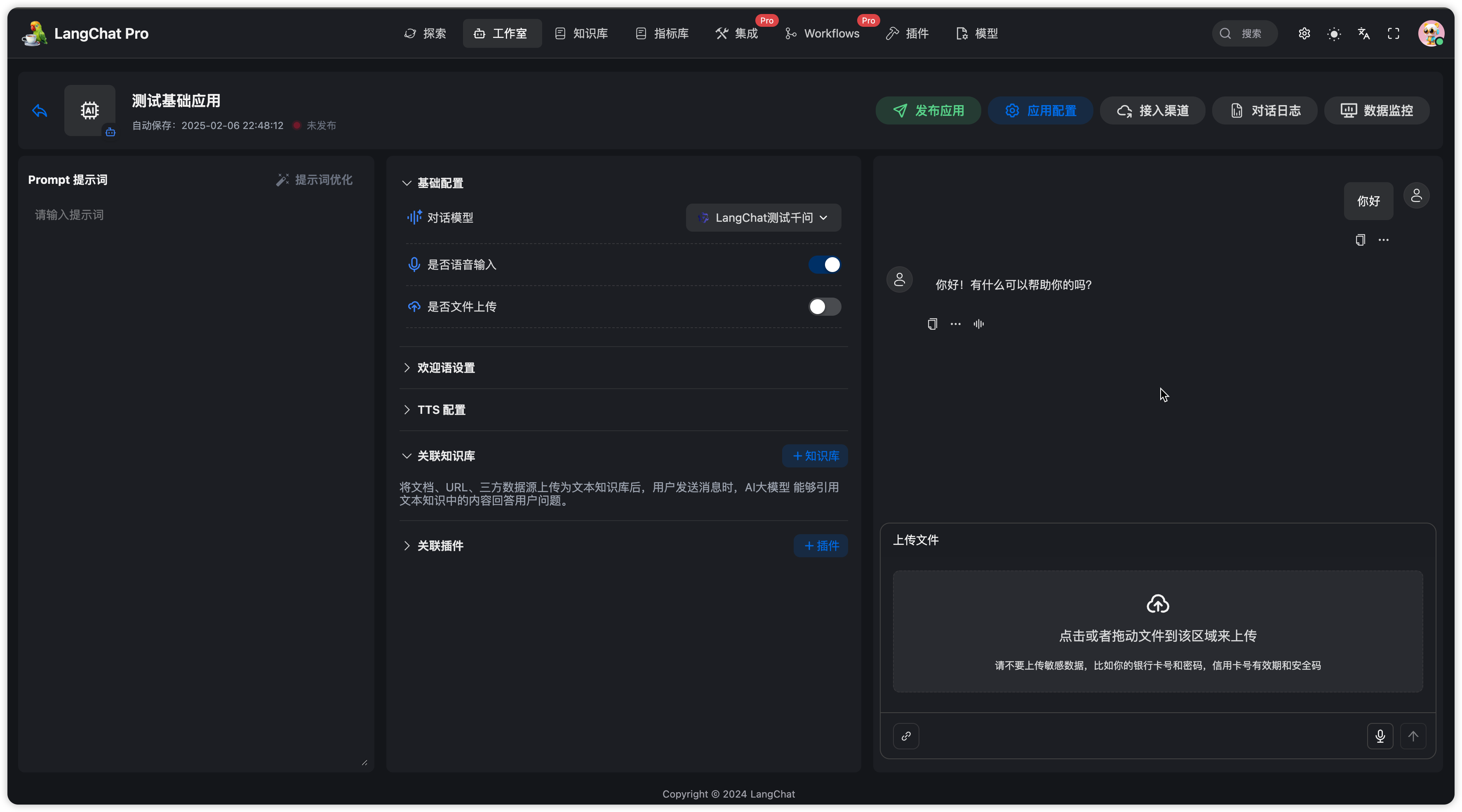Open the Workflows nav item
This screenshot has width=1462, height=812.
click(x=823, y=33)
